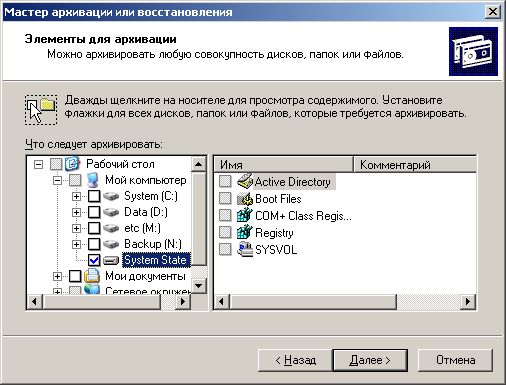Click the tree's vertical scrollbar down arrow
506x385 pixels.
(199, 286)
